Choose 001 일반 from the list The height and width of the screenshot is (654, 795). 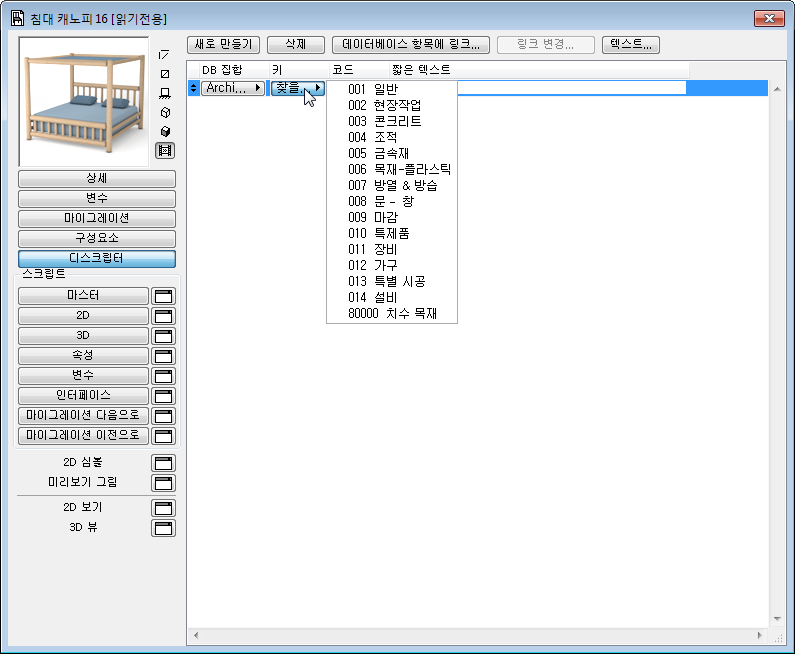pyautogui.click(x=392, y=89)
